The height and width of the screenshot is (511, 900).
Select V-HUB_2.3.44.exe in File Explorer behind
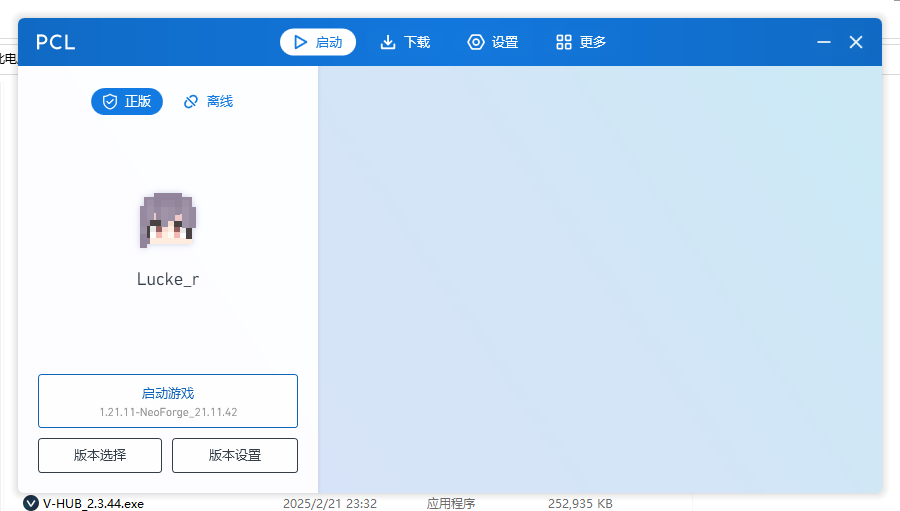pyautogui.click(x=94, y=504)
